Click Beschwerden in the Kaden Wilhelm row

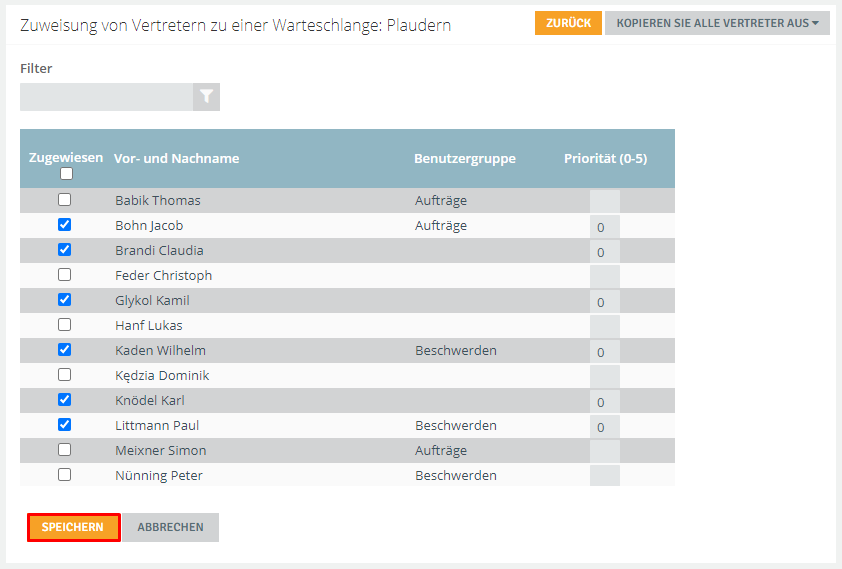(x=456, y=351)
